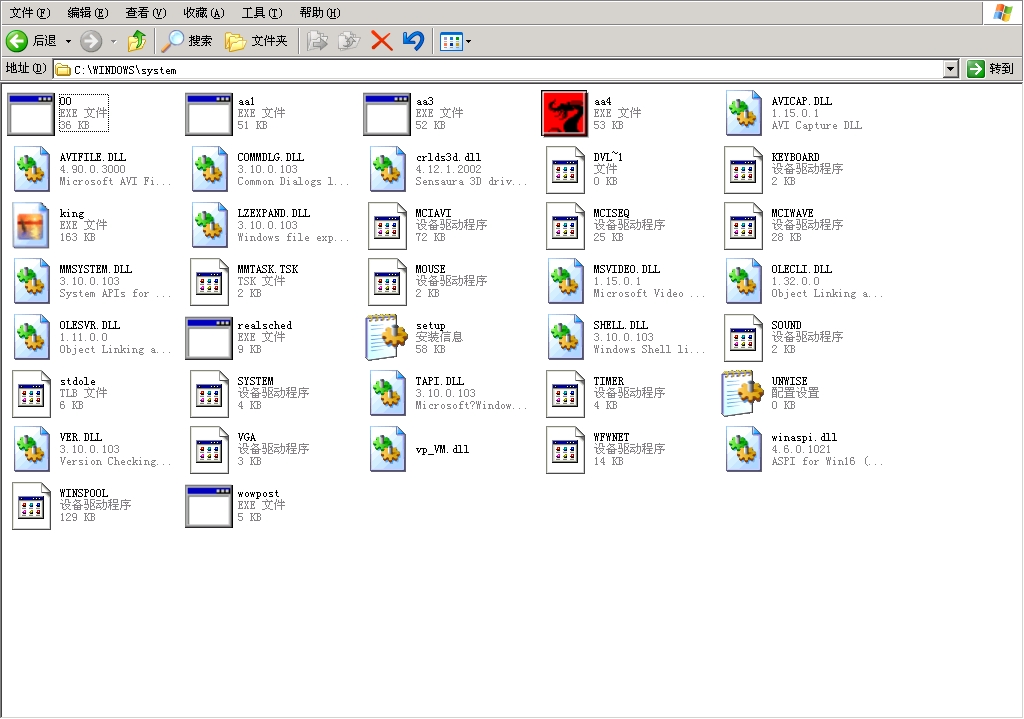Click the Windows flag logo icon
Image resolution: width=1024 pixels, height=719 pixels.
1002,12
